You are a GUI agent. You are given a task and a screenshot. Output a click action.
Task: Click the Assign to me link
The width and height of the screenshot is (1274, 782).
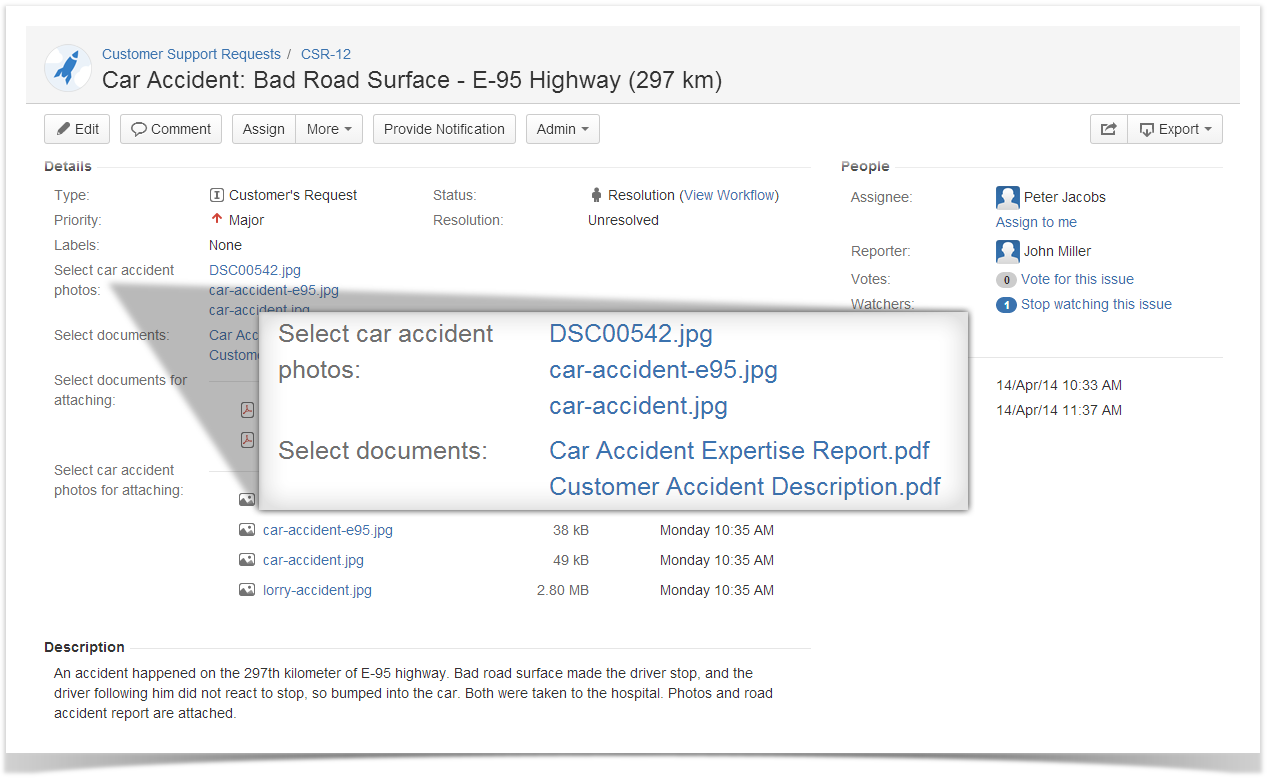pyautogui.click(x=1036, y=222)
